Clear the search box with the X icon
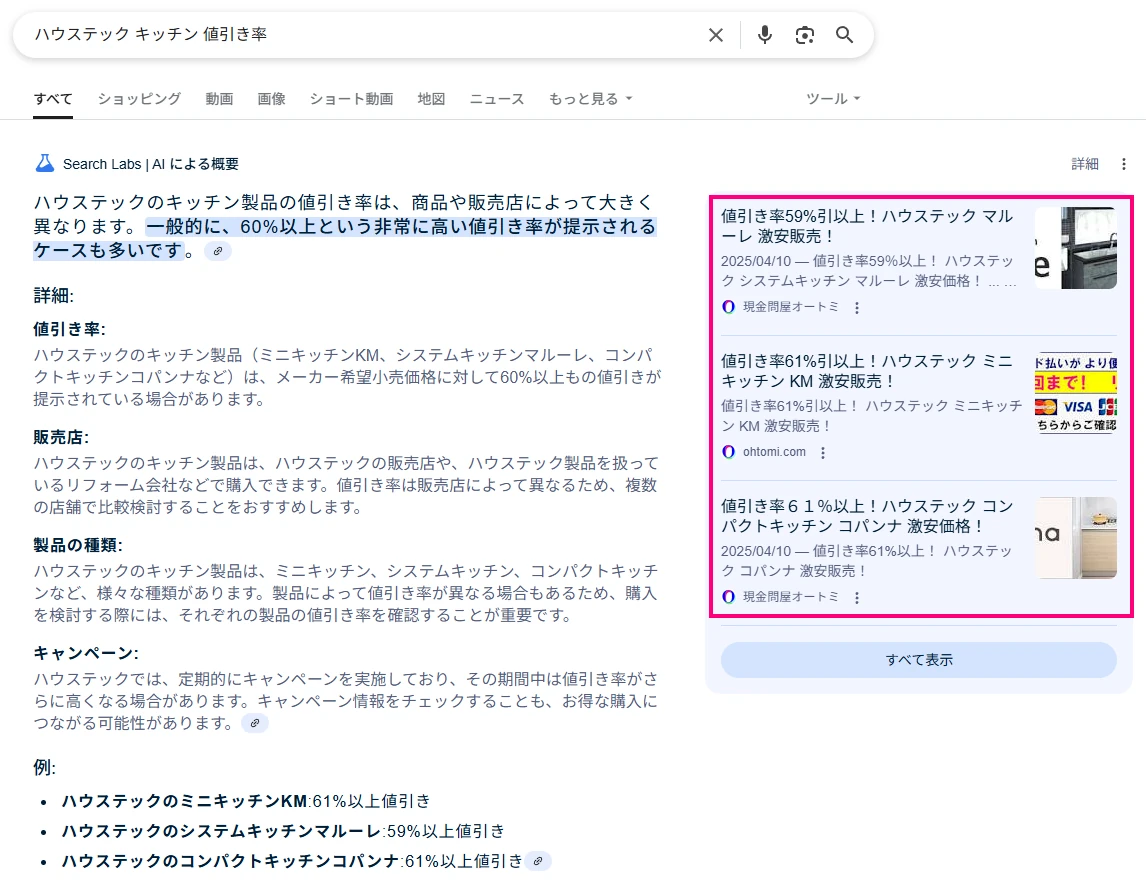This screenshot has width=1146, height=880. [716, 35]
